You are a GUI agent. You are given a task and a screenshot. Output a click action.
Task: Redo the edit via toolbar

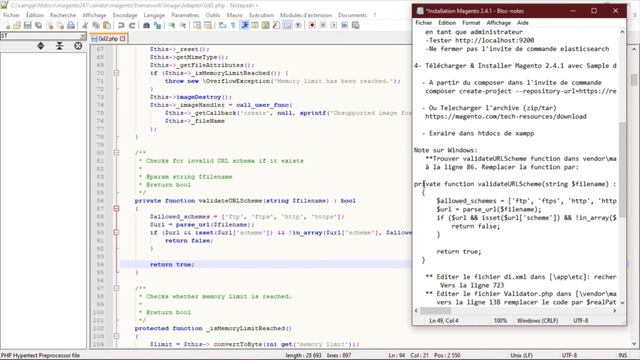coord(132,25)
